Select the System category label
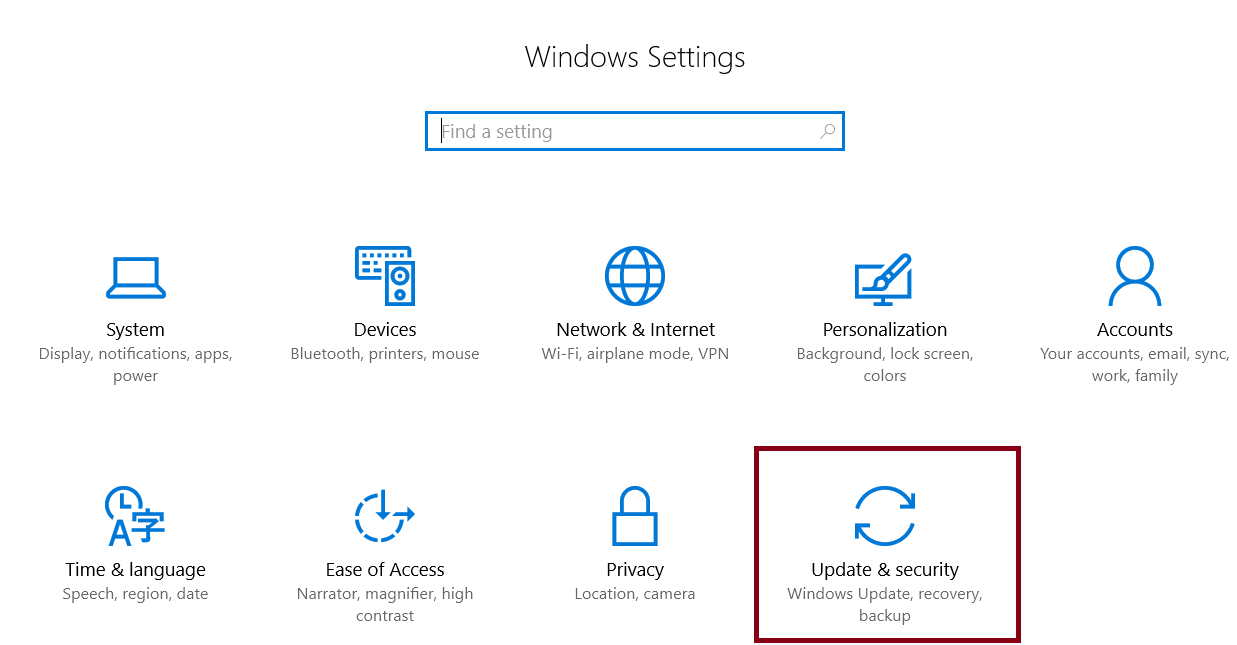1237x645 pixels. pyautogui.click(x=135, y=330)
